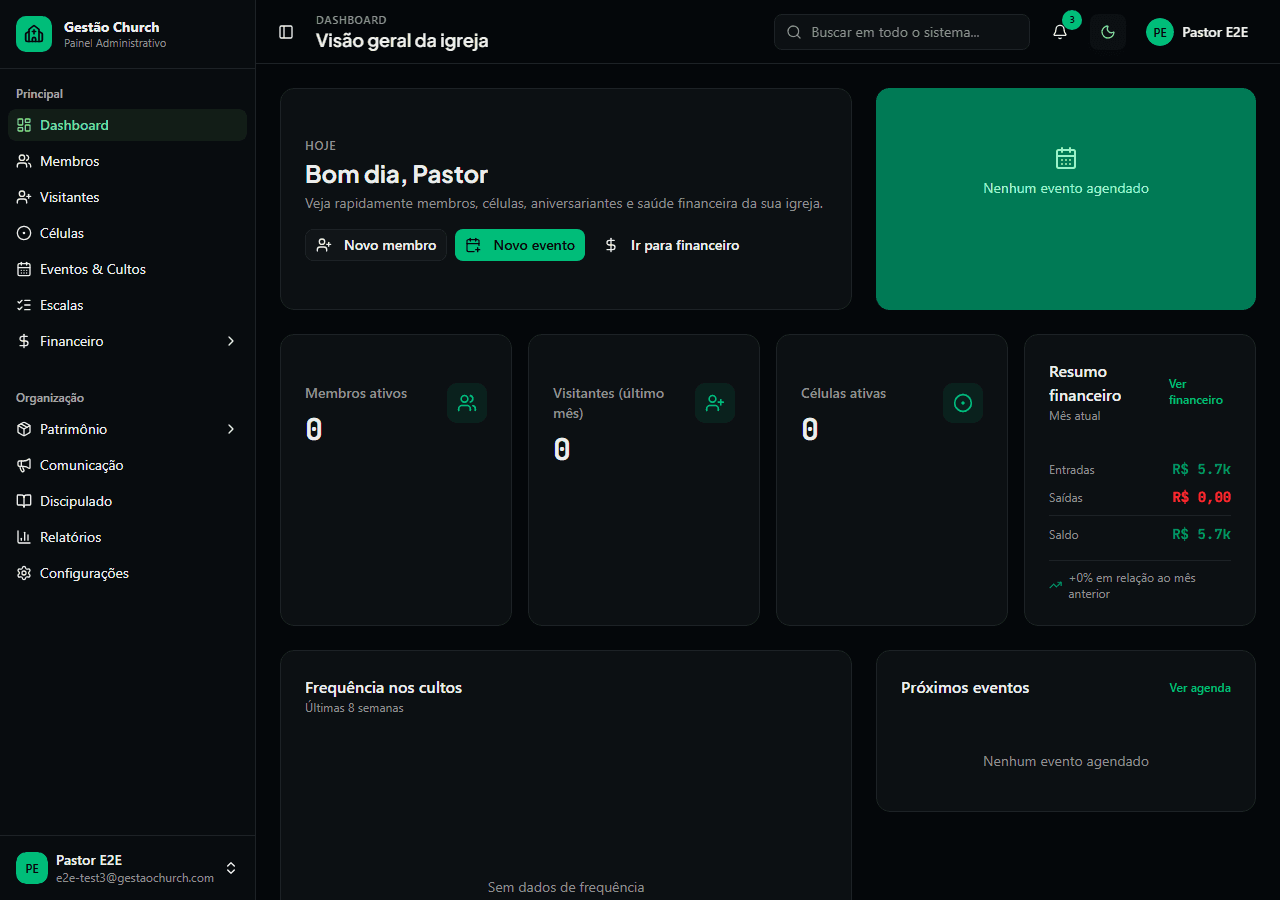The width and height of the screenshot is (1280, 900).
Task: Click the Membros ativos people icon
Action: [x=467, y=403]
